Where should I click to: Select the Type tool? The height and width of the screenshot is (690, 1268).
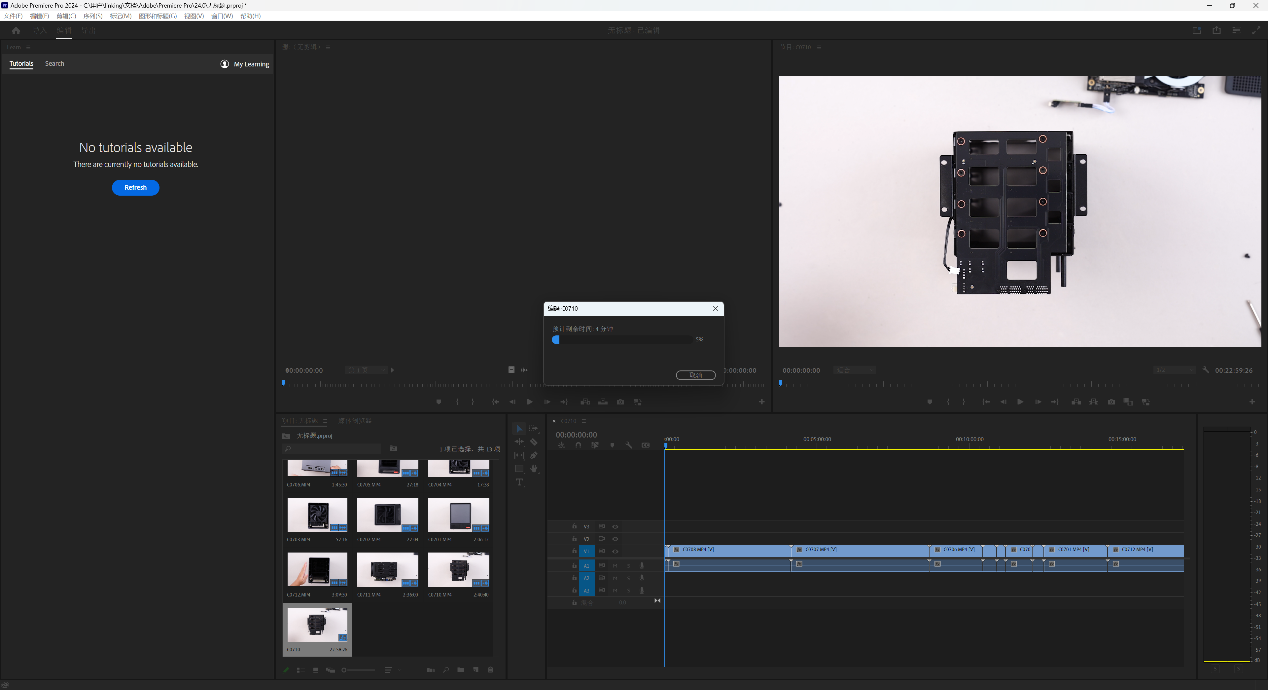[x=519, y=482]
